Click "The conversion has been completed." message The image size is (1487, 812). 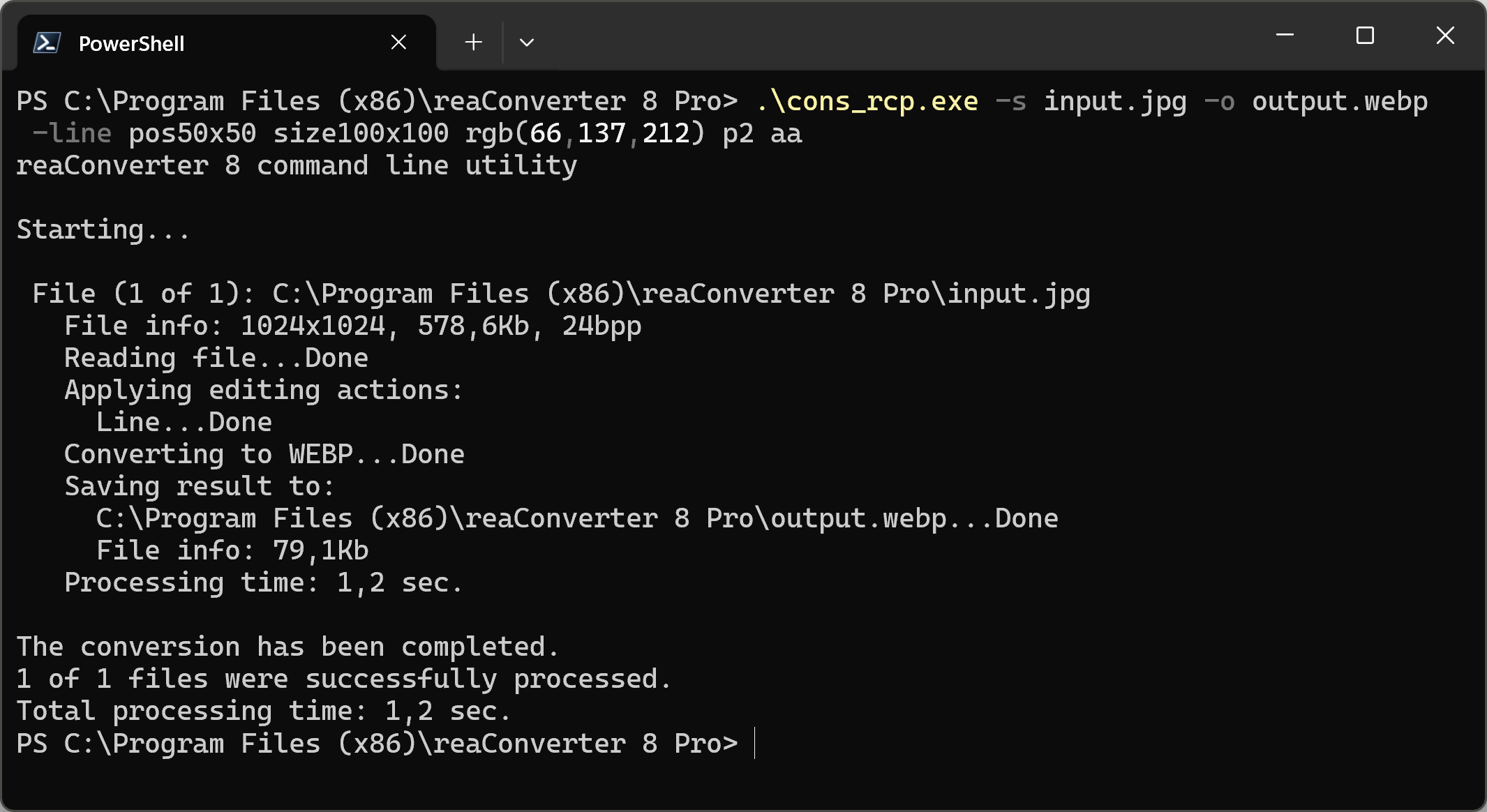coord(287,647)
